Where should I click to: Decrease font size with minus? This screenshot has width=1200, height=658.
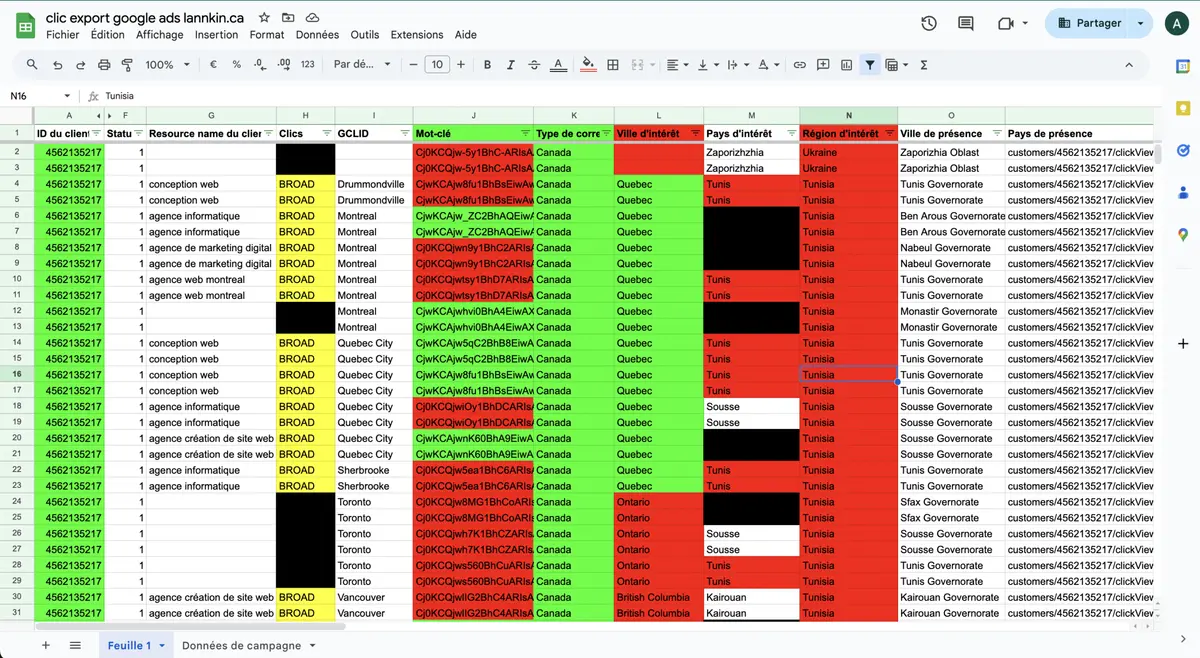point(414,65)
